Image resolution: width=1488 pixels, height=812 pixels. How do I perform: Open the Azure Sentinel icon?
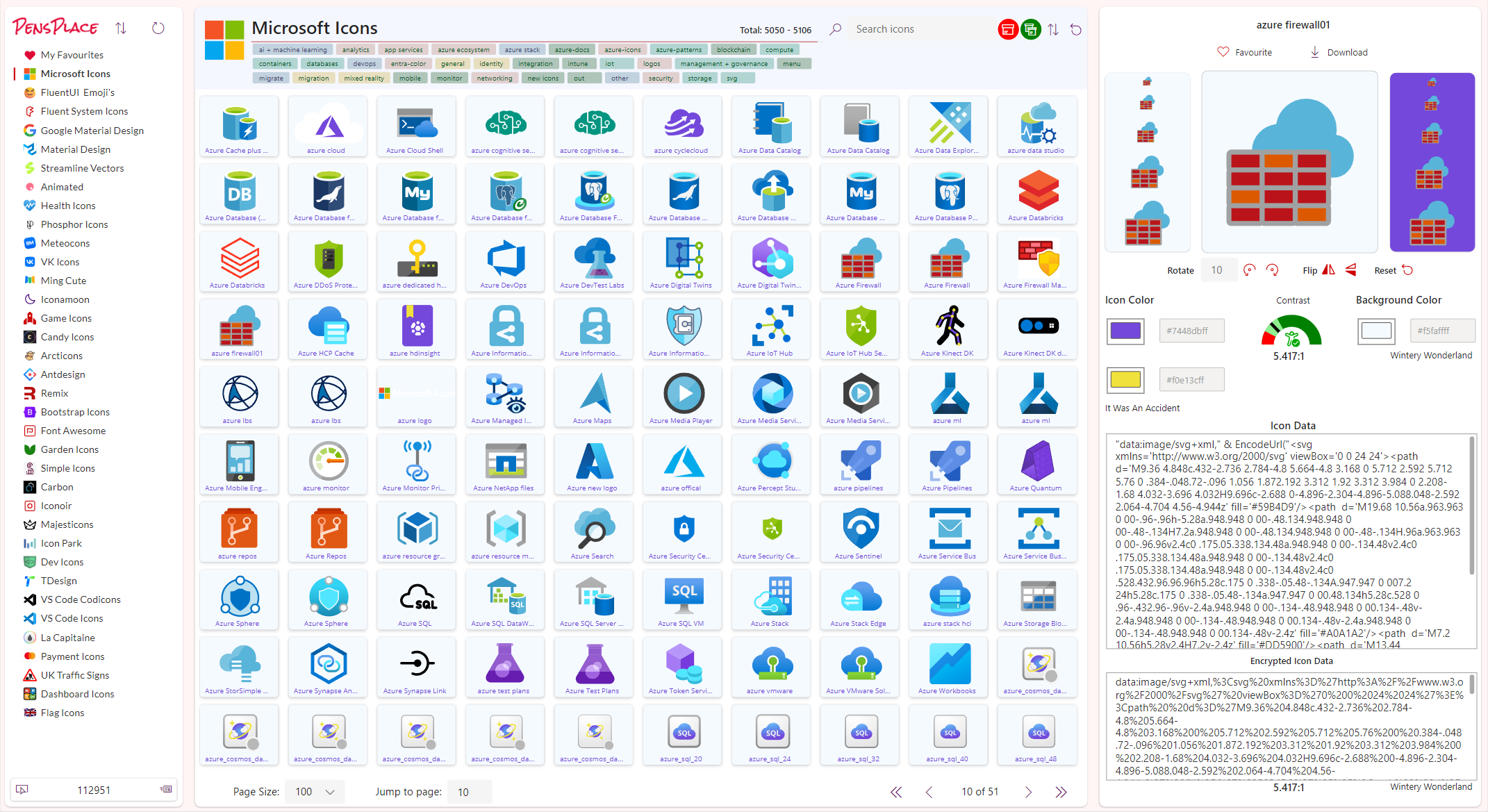pyautogui.click(x=861, y=533)
